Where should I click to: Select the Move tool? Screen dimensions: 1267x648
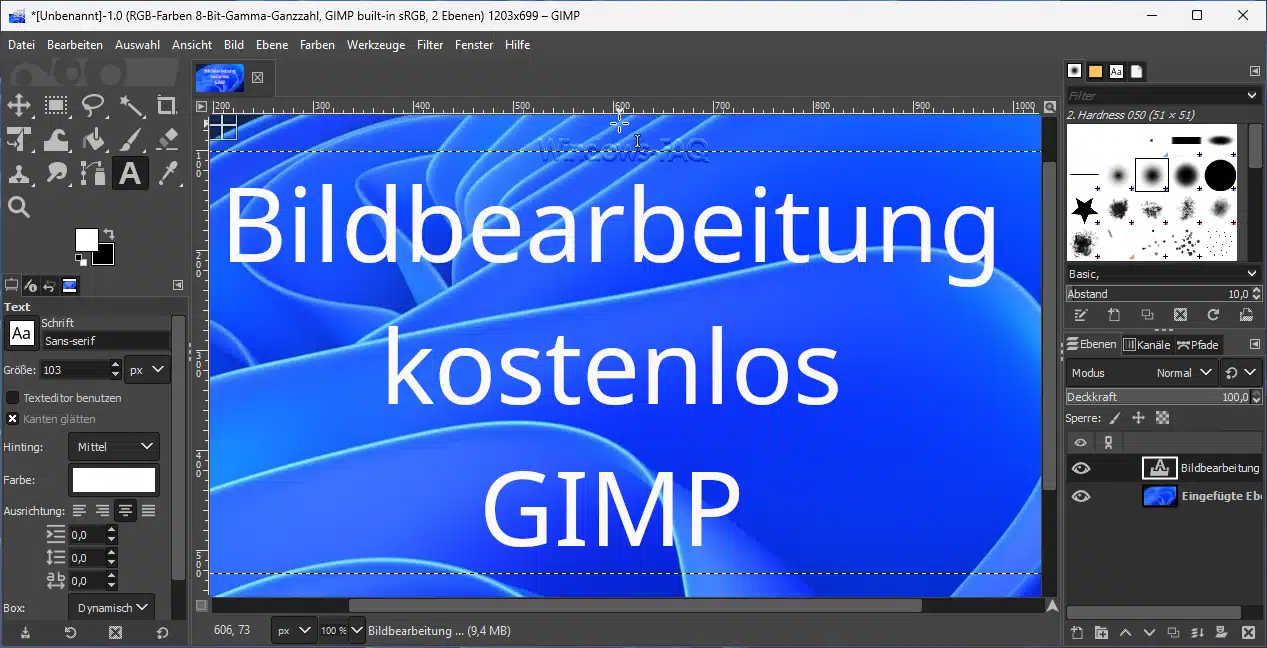(18, 105)
